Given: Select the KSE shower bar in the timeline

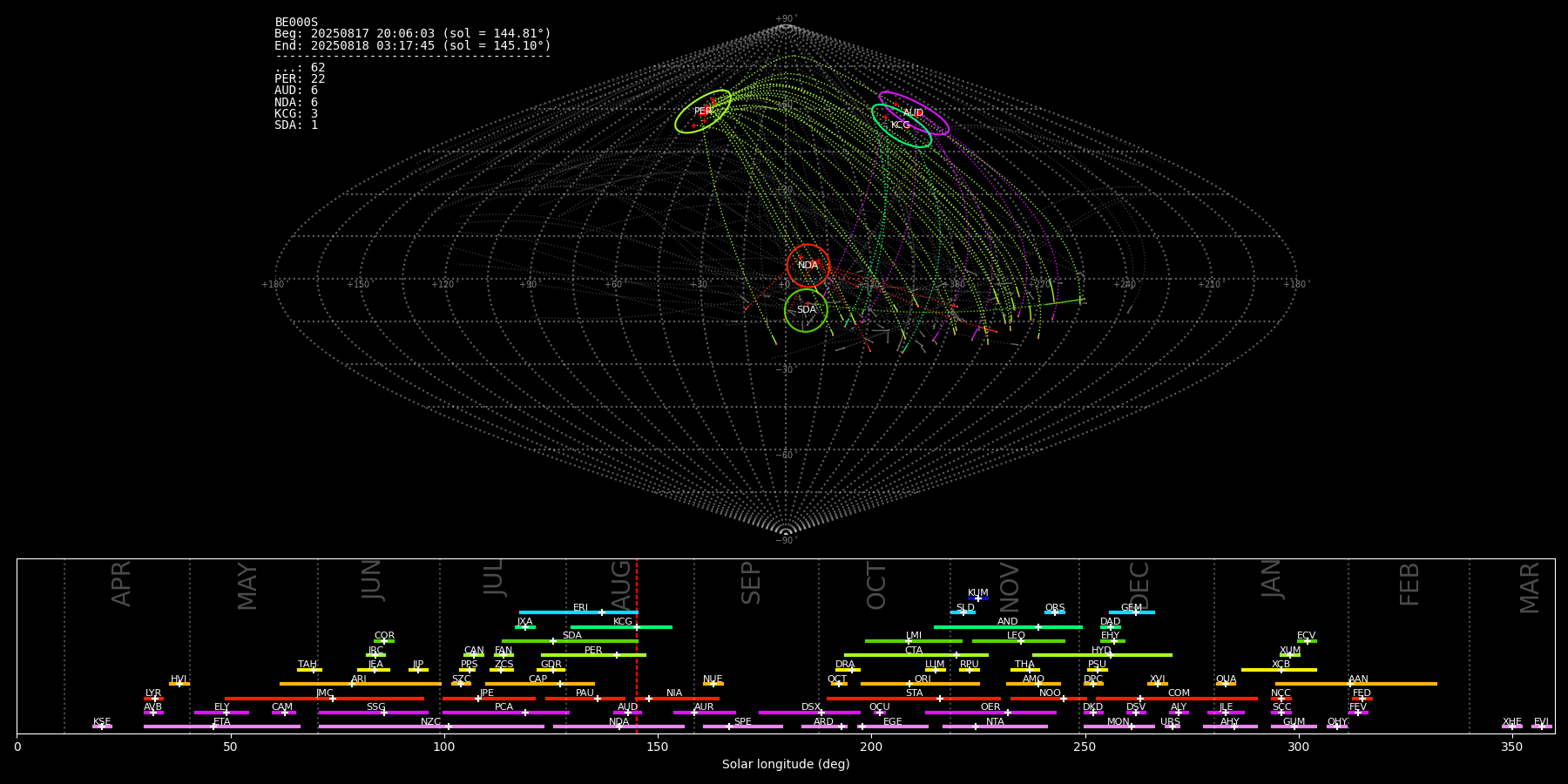Looking at the screenshot, I should tap(102, 727).
